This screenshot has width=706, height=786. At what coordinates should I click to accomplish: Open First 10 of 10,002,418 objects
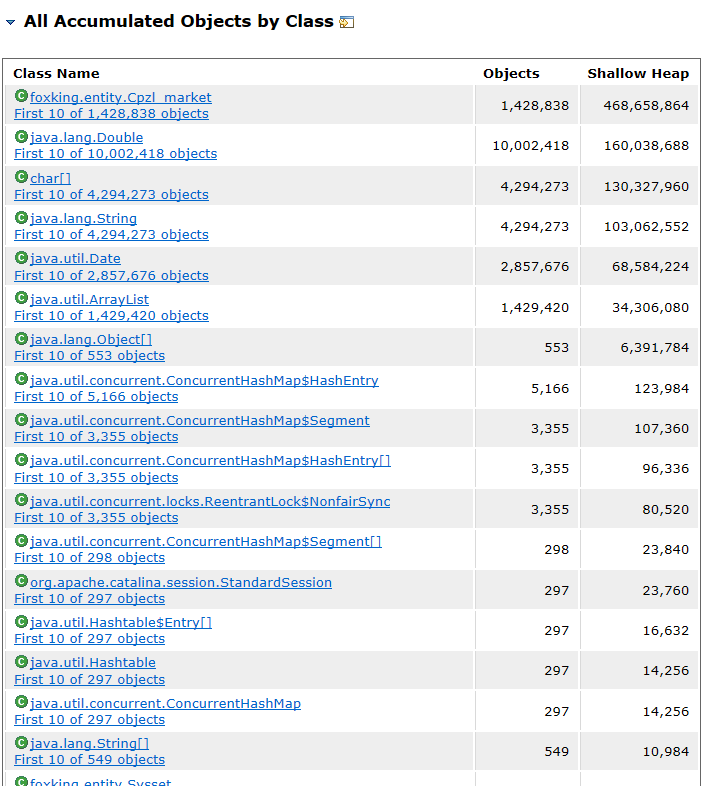click(115, 154)
